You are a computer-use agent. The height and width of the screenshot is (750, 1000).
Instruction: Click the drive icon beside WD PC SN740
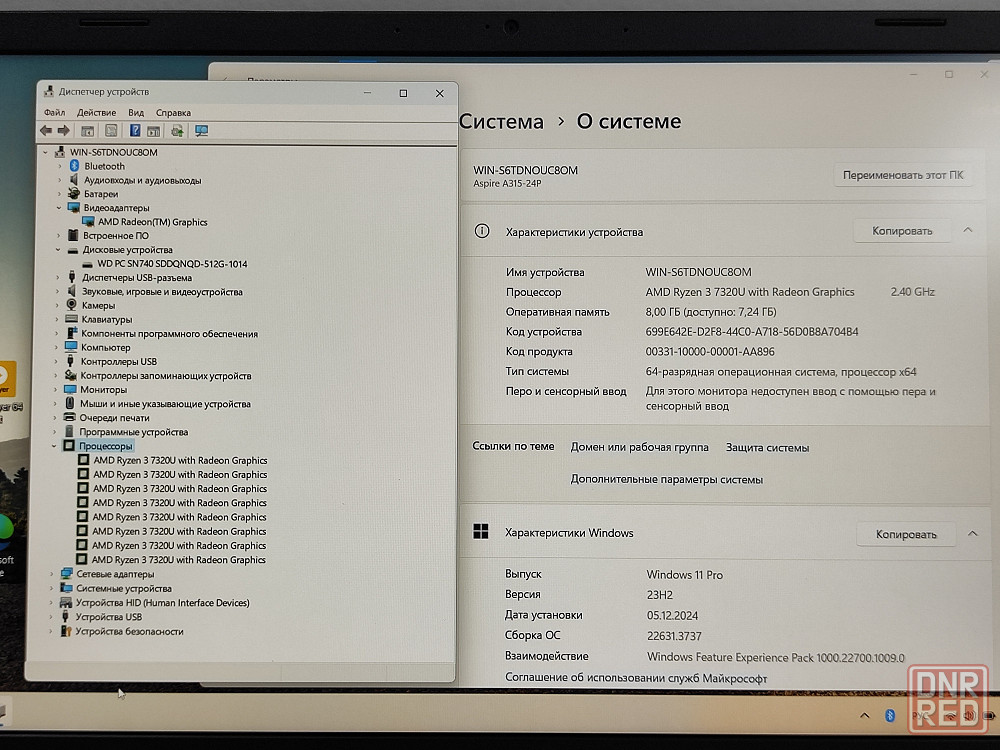(x=87, y=264)
